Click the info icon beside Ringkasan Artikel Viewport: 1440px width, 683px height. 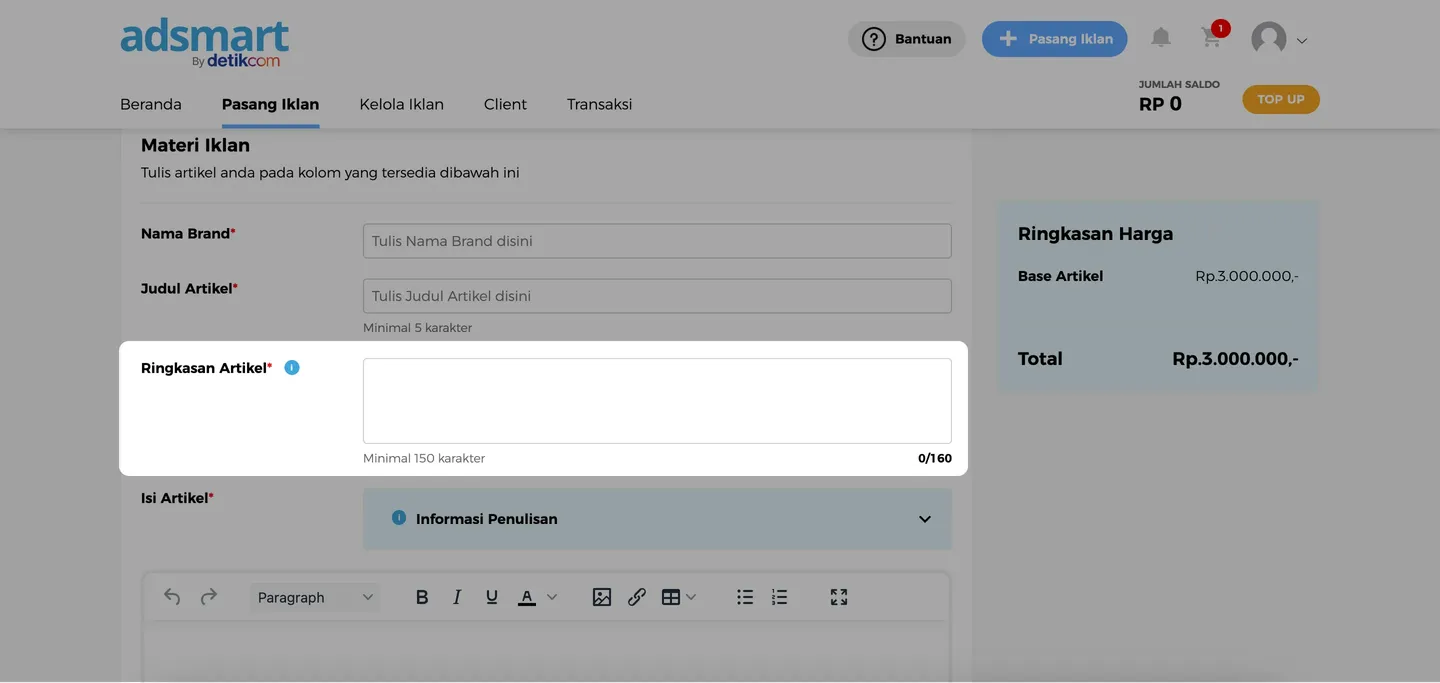(x=292, y=368)
